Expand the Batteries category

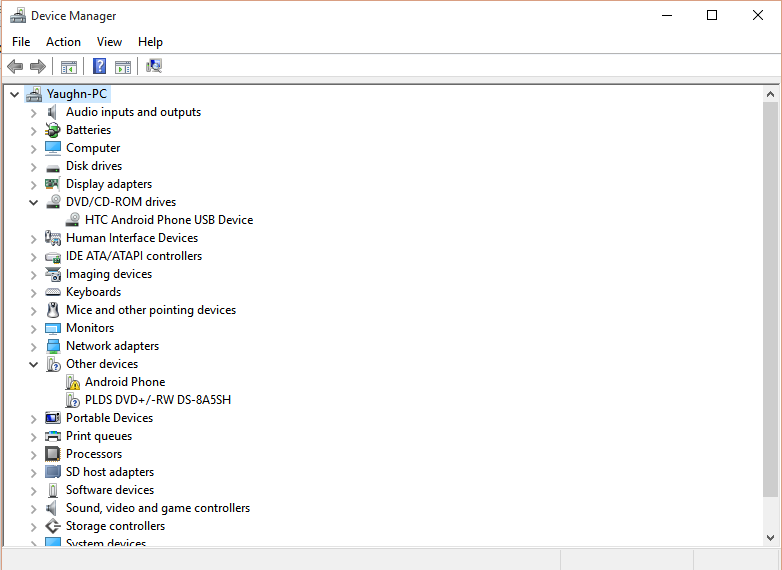point(33,131)
